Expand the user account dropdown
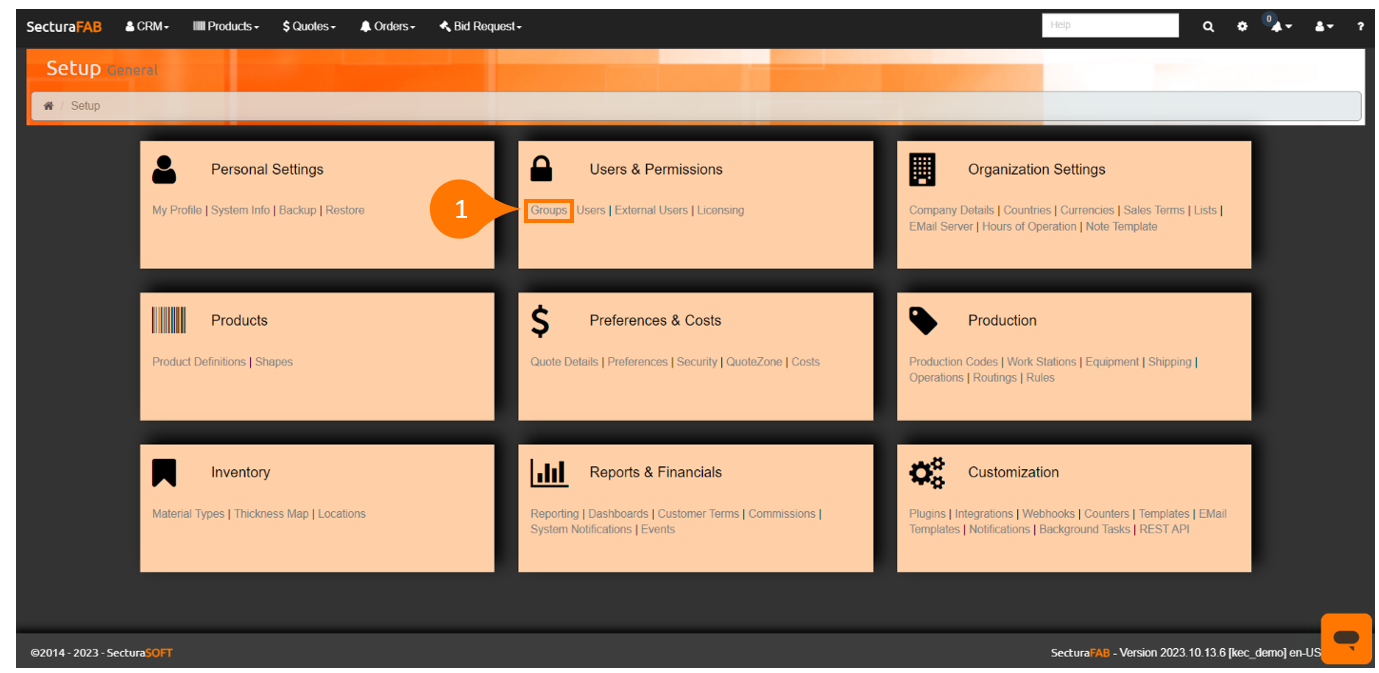1379x673 pixels. coord(1324,27)
